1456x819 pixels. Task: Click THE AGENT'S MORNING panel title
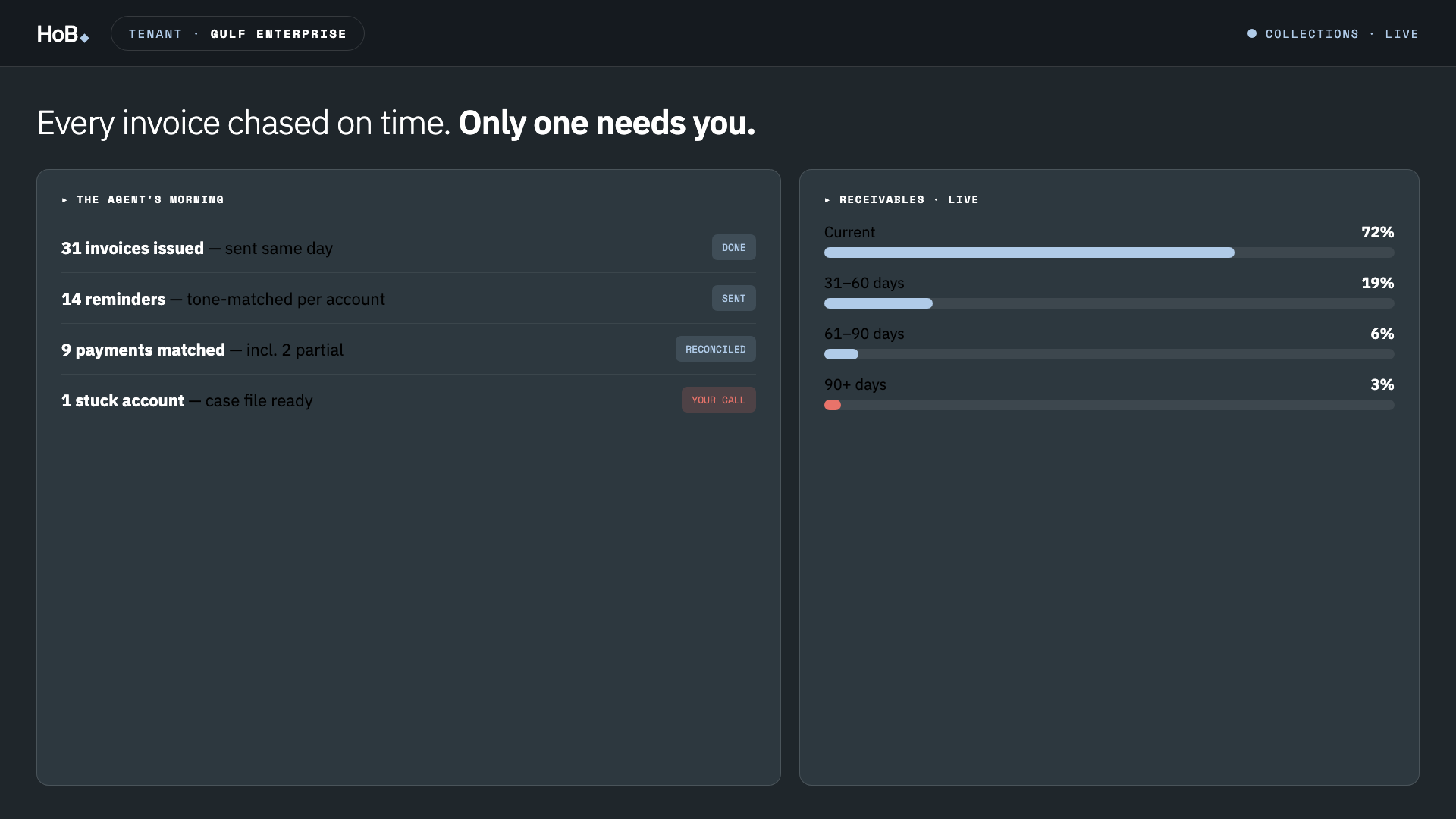(150, 200)
